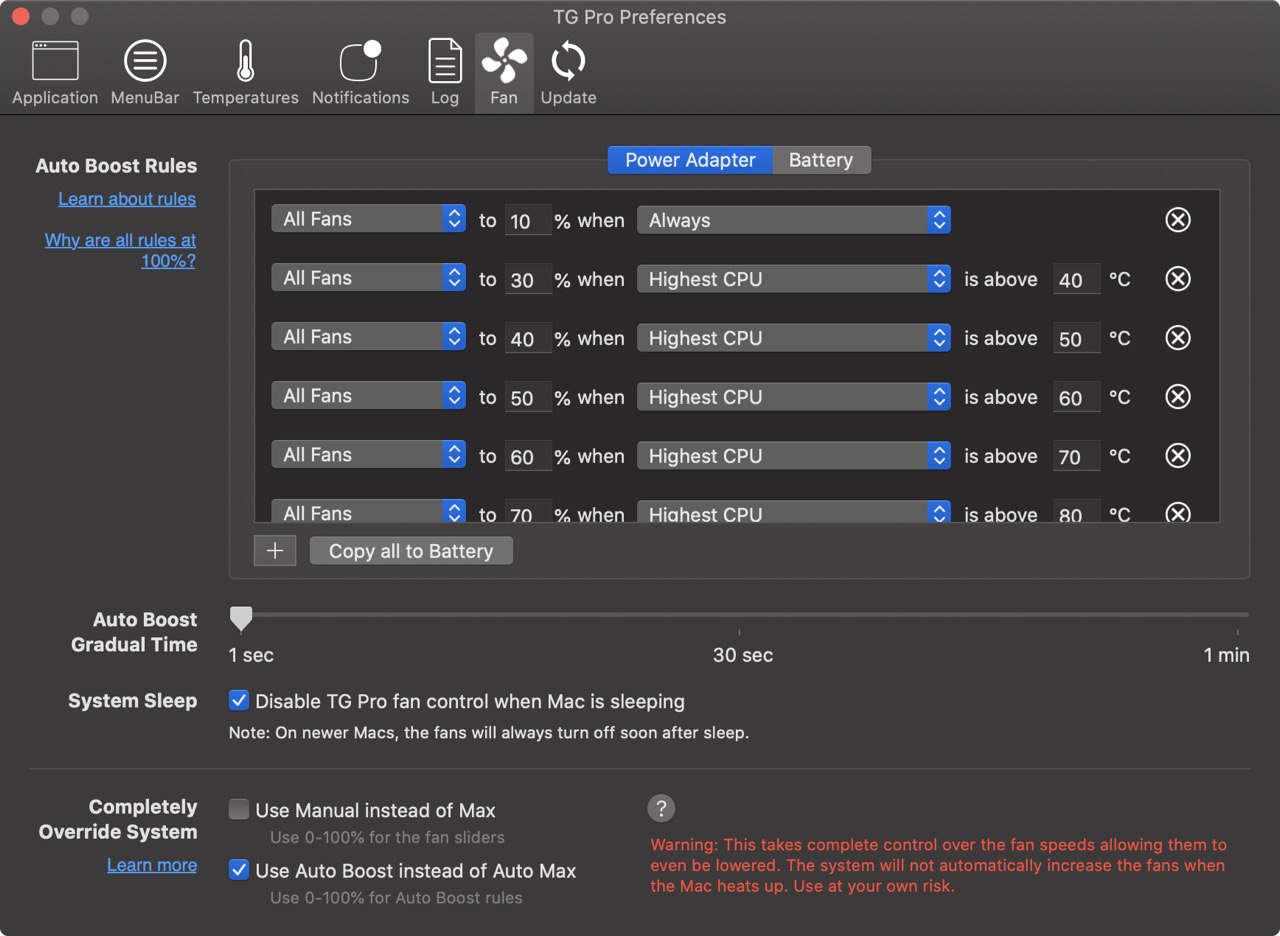Delete the rule above 80 °C
Viewport: 1280px width, 936px height.
point(1178,513)
